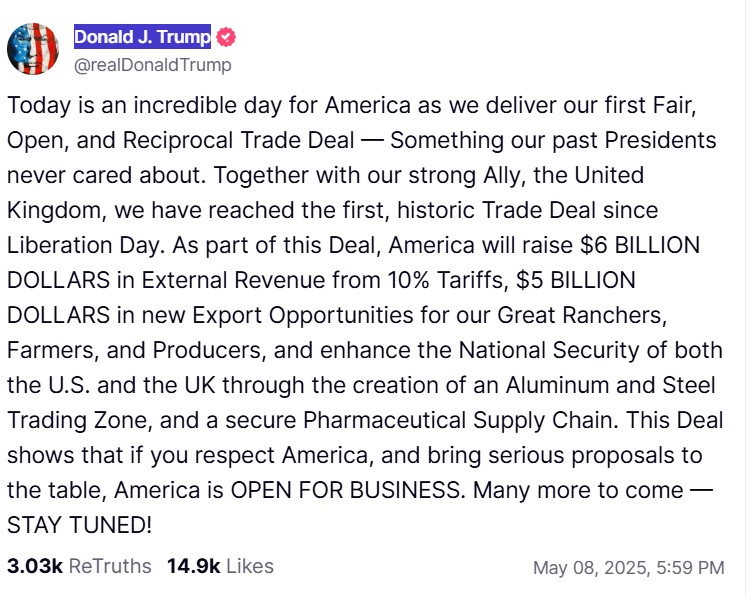Click the red verified badge icon
Image resolution: width=749 pixels, height=598 pixels.
(x=226, y=38)
